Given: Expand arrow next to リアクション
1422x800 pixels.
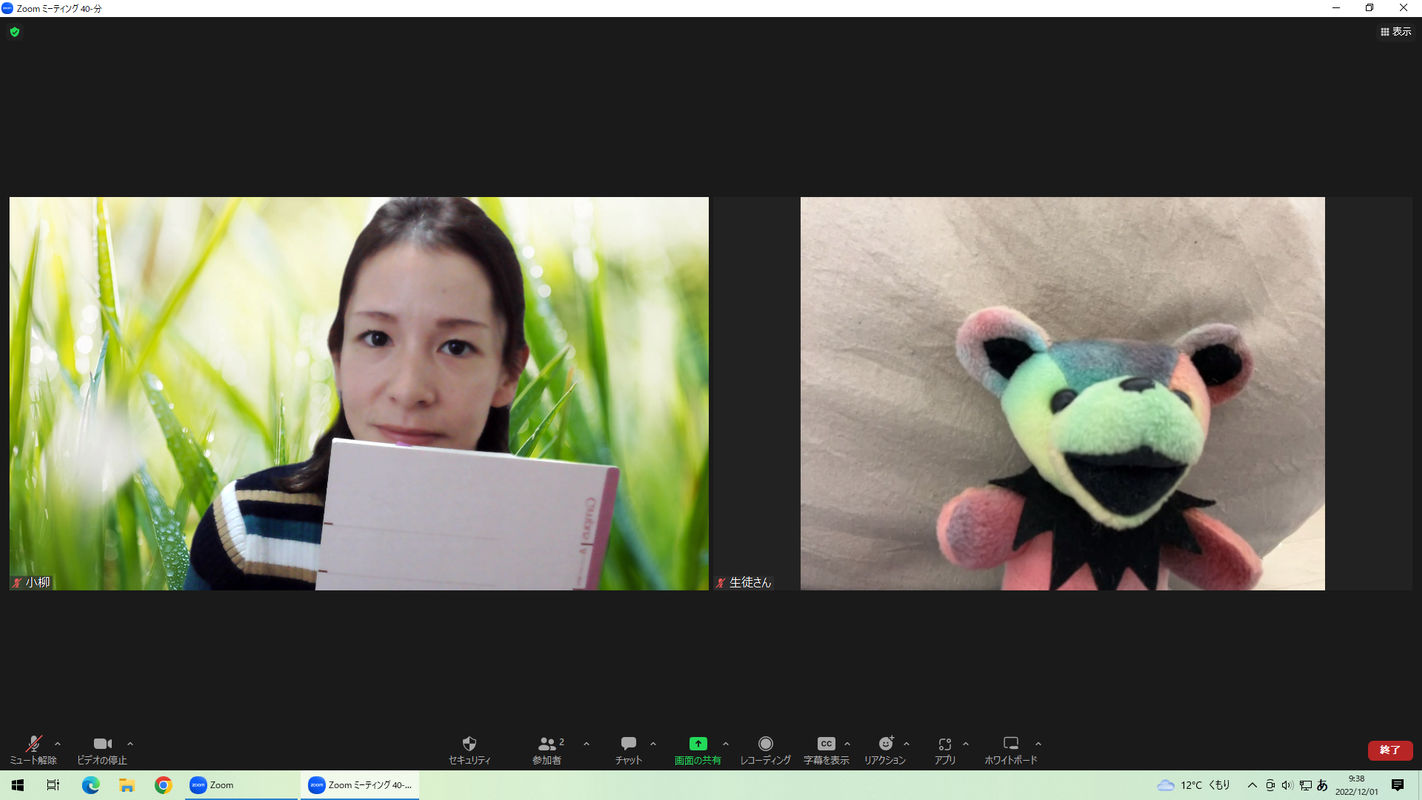Looking at the screenshot, I should click(x=906, y=744).
